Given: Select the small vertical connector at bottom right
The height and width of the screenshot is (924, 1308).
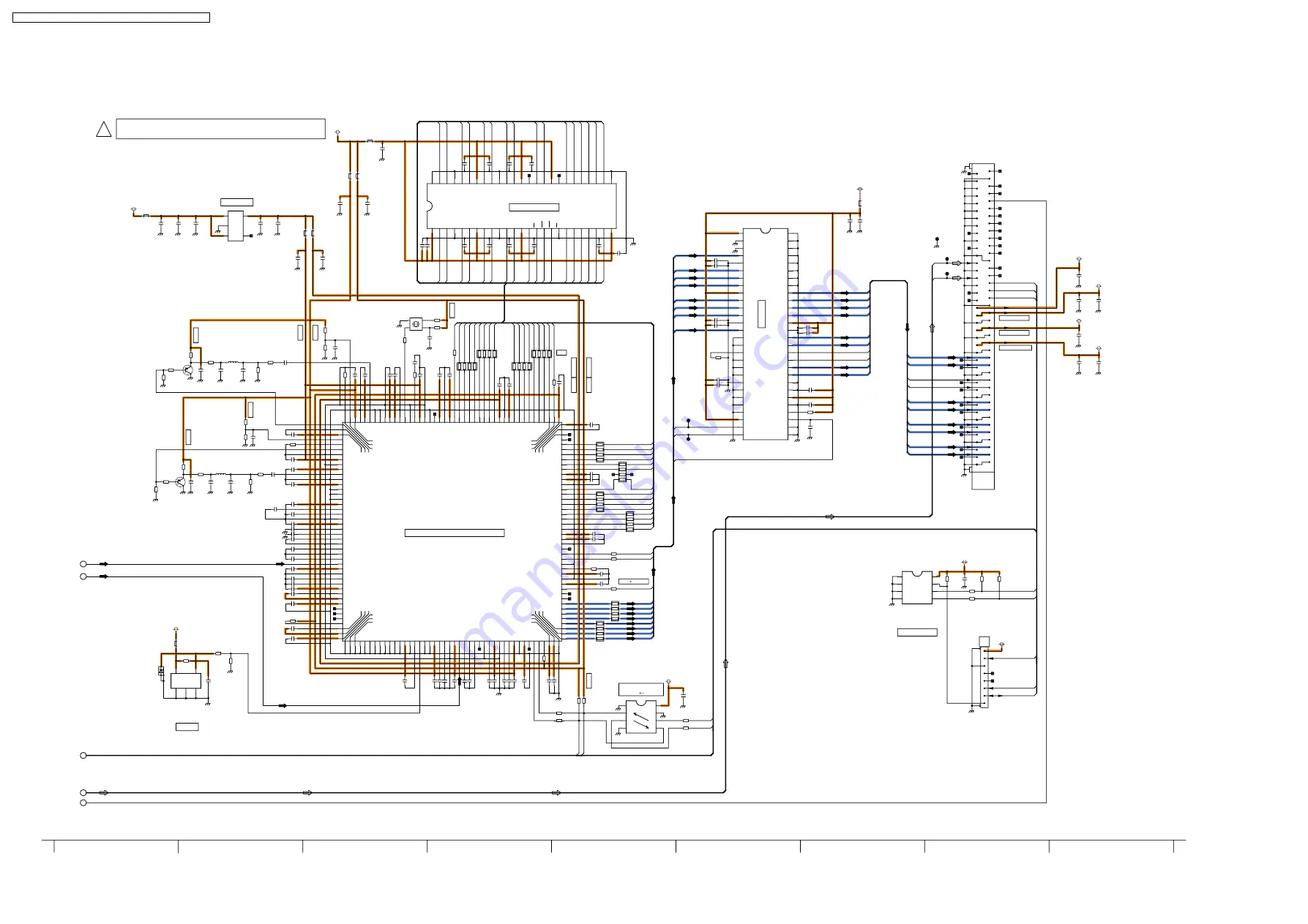Looking at the screenshot, I should [x=984, y=678].
